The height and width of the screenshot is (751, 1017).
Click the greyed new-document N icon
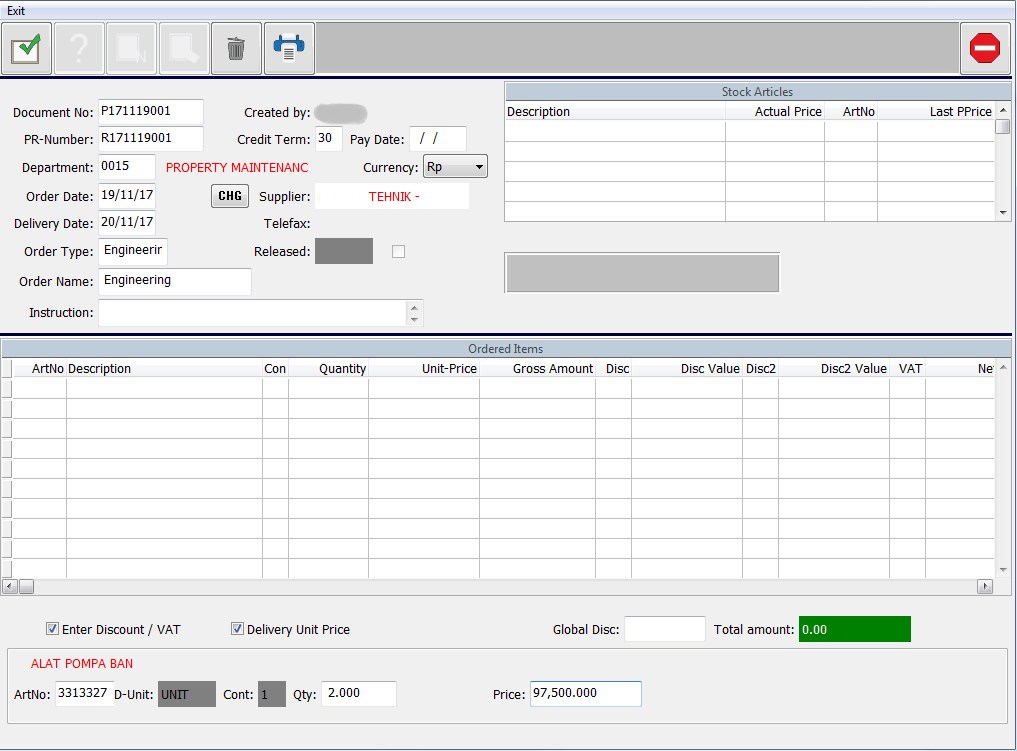coord(132,49)
